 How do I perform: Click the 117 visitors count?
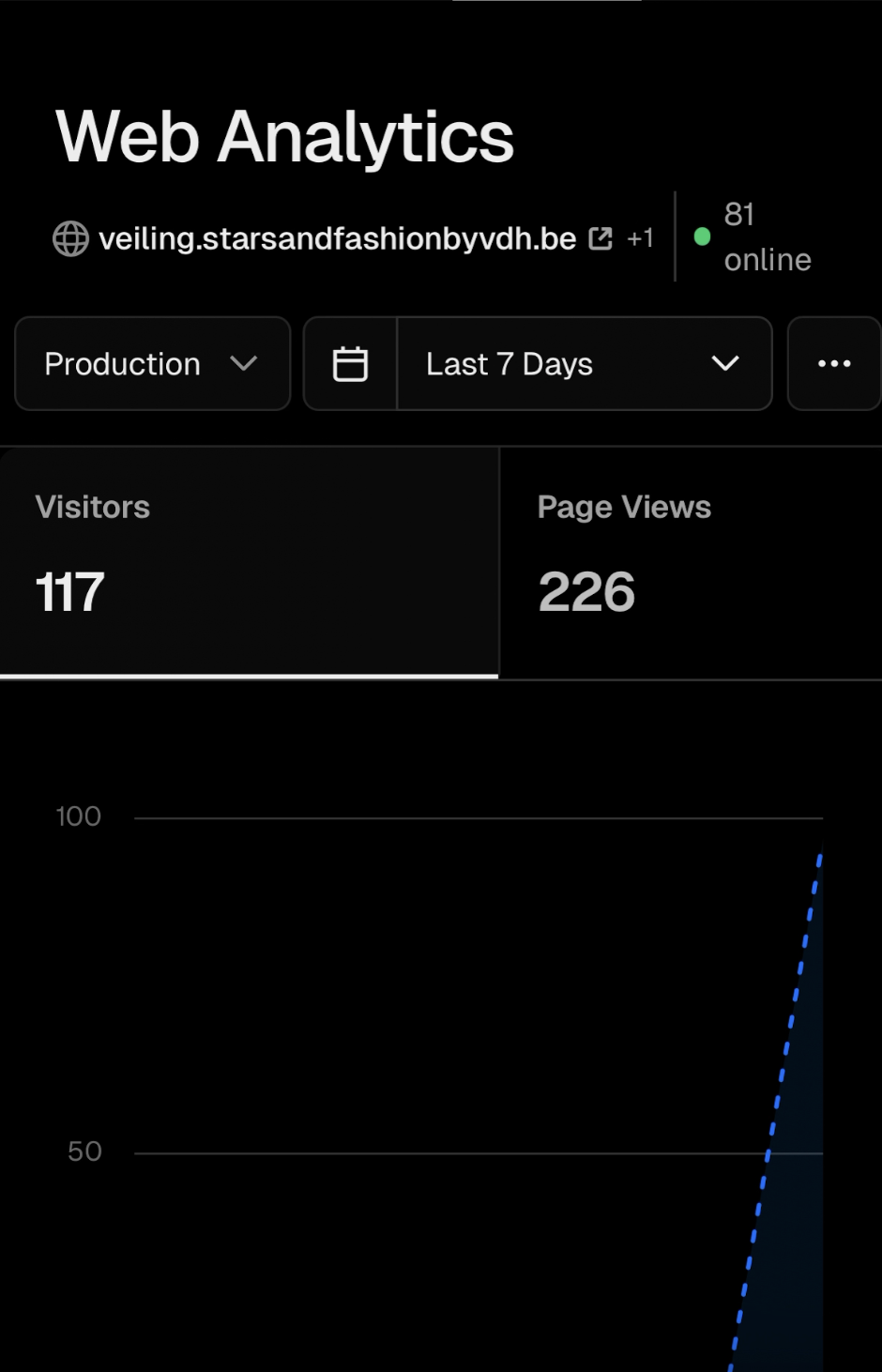coord(69,592)
